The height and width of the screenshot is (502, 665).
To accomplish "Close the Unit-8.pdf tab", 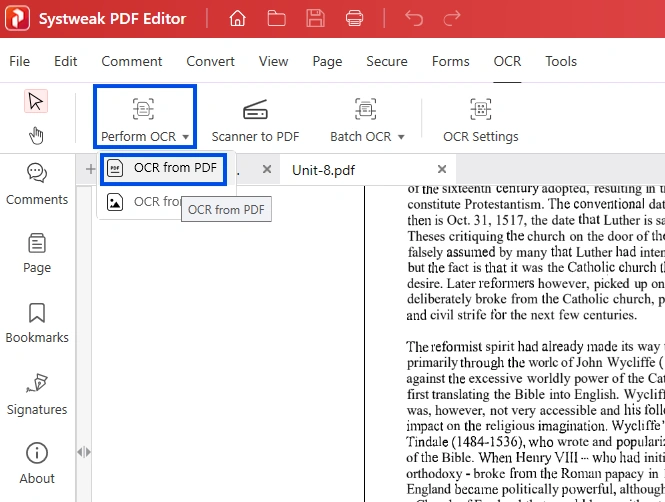I will 442,170.
